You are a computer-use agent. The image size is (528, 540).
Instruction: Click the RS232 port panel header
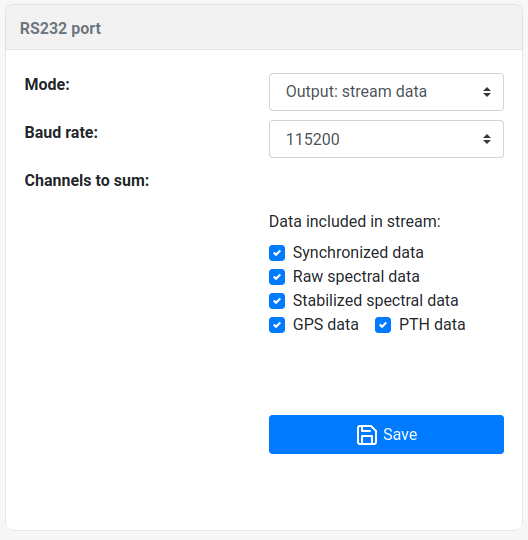coord(264,28)
